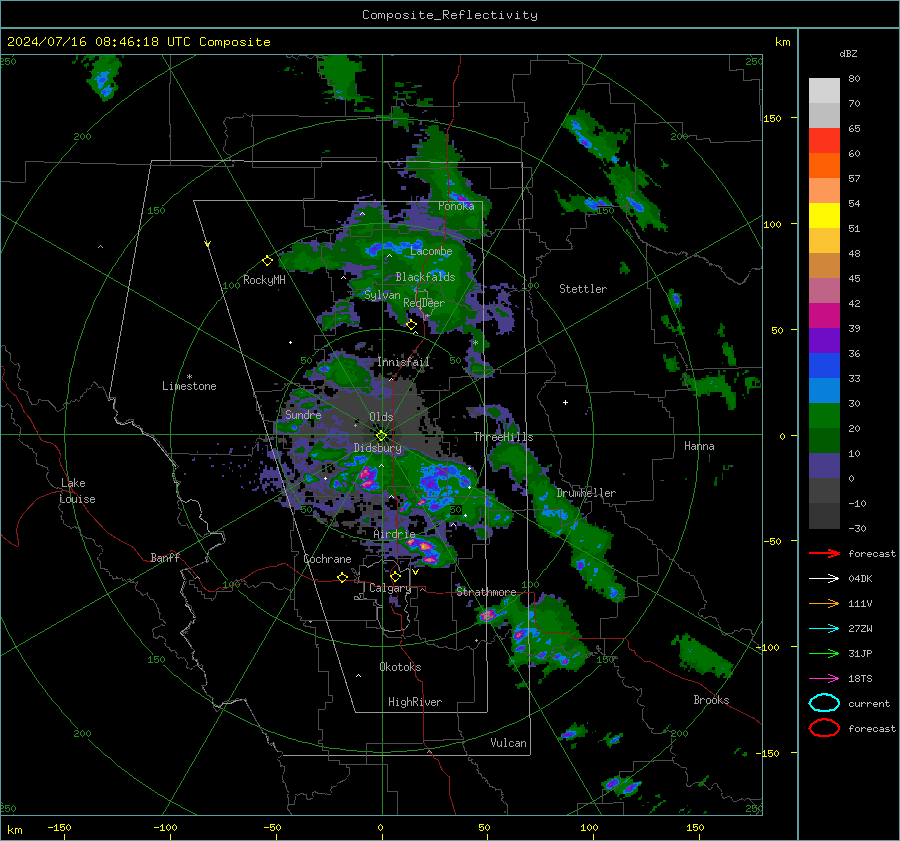Click the ThreeHills town label
This screenshot has height=841, width=900.
(x=503, y=437)
